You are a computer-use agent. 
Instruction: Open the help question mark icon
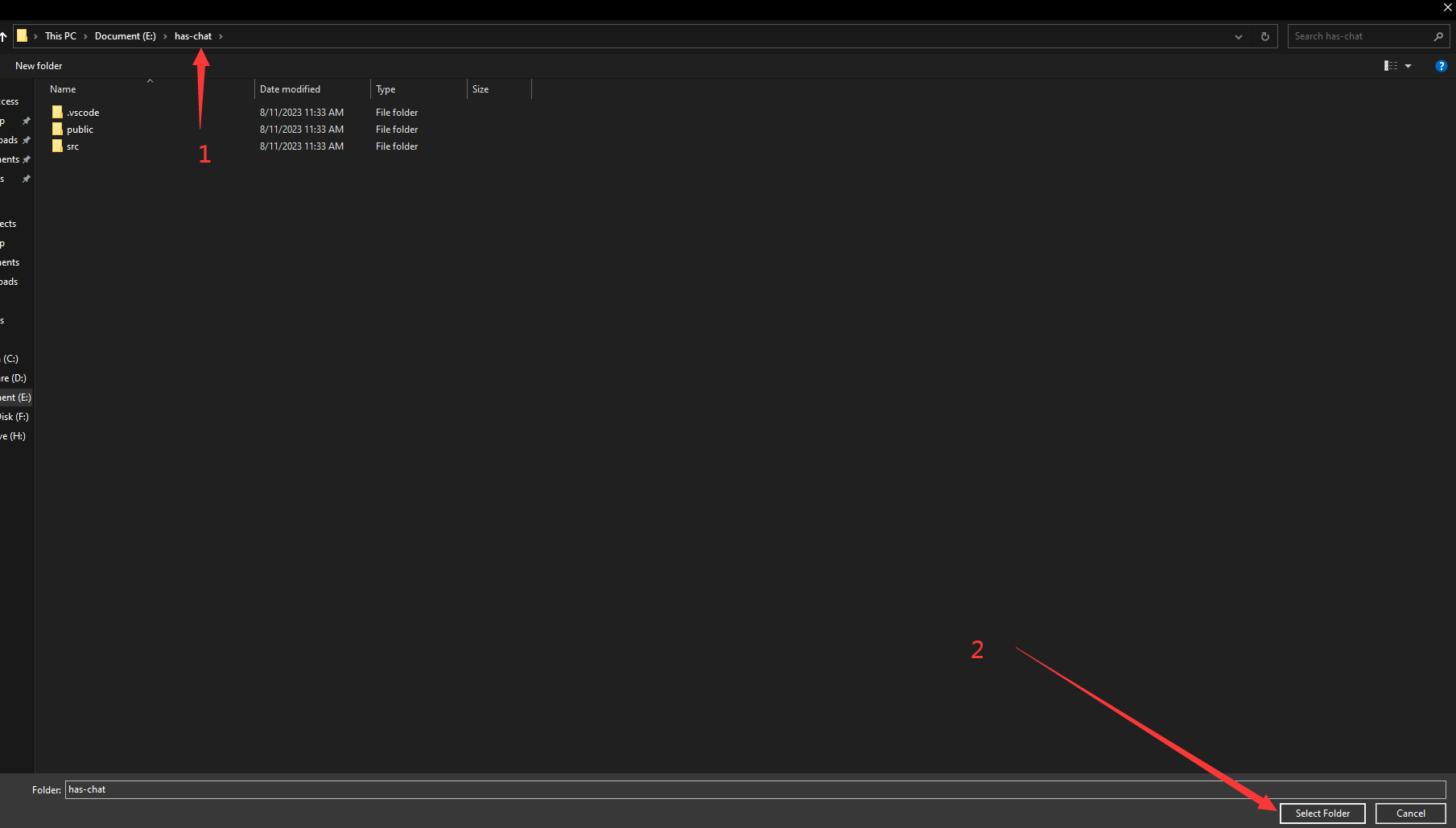pos(1441,66)
